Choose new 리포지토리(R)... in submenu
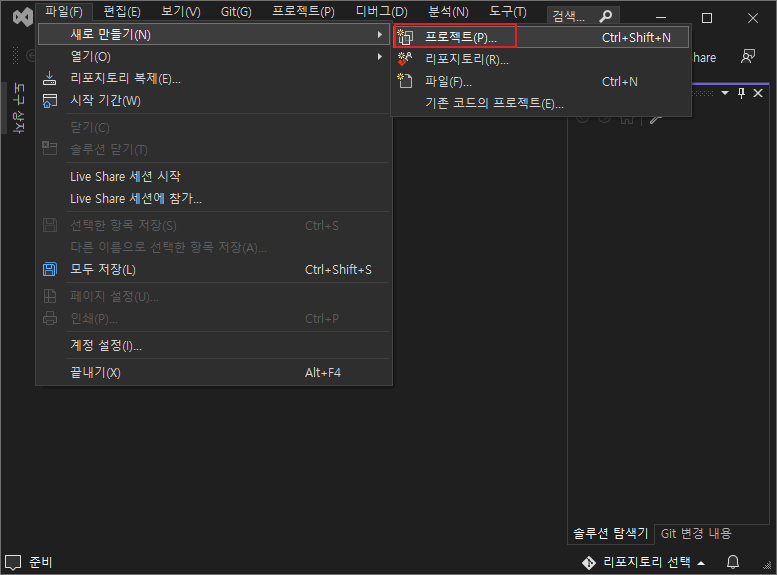Image resolution: width=777 pixels, height=575 pixels. (541, 59)
